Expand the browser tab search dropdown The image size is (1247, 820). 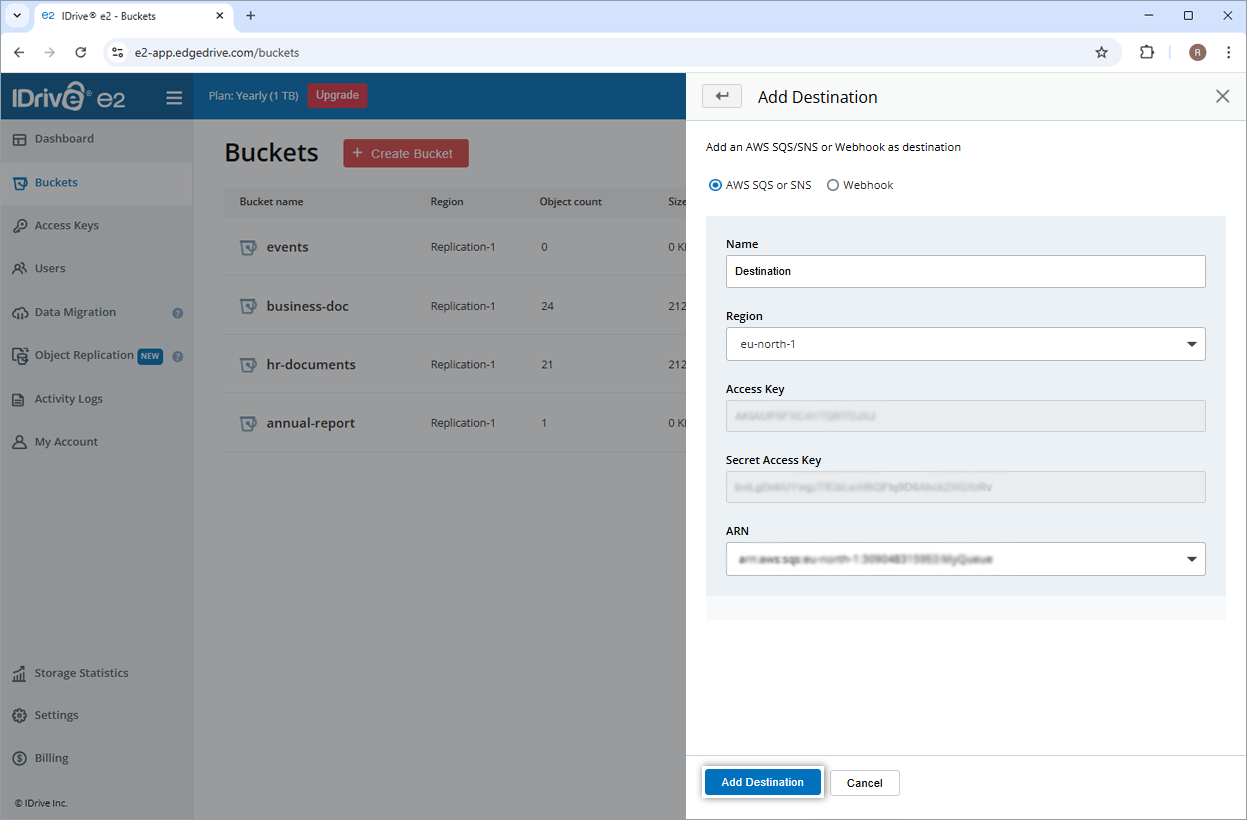pos(16,16)
